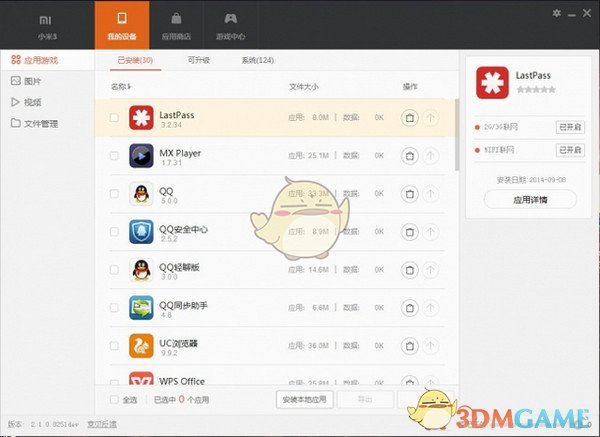600x437 pixels.
Task: Toggle 2G/3G联网 已开启 switch
Action: 570,127
